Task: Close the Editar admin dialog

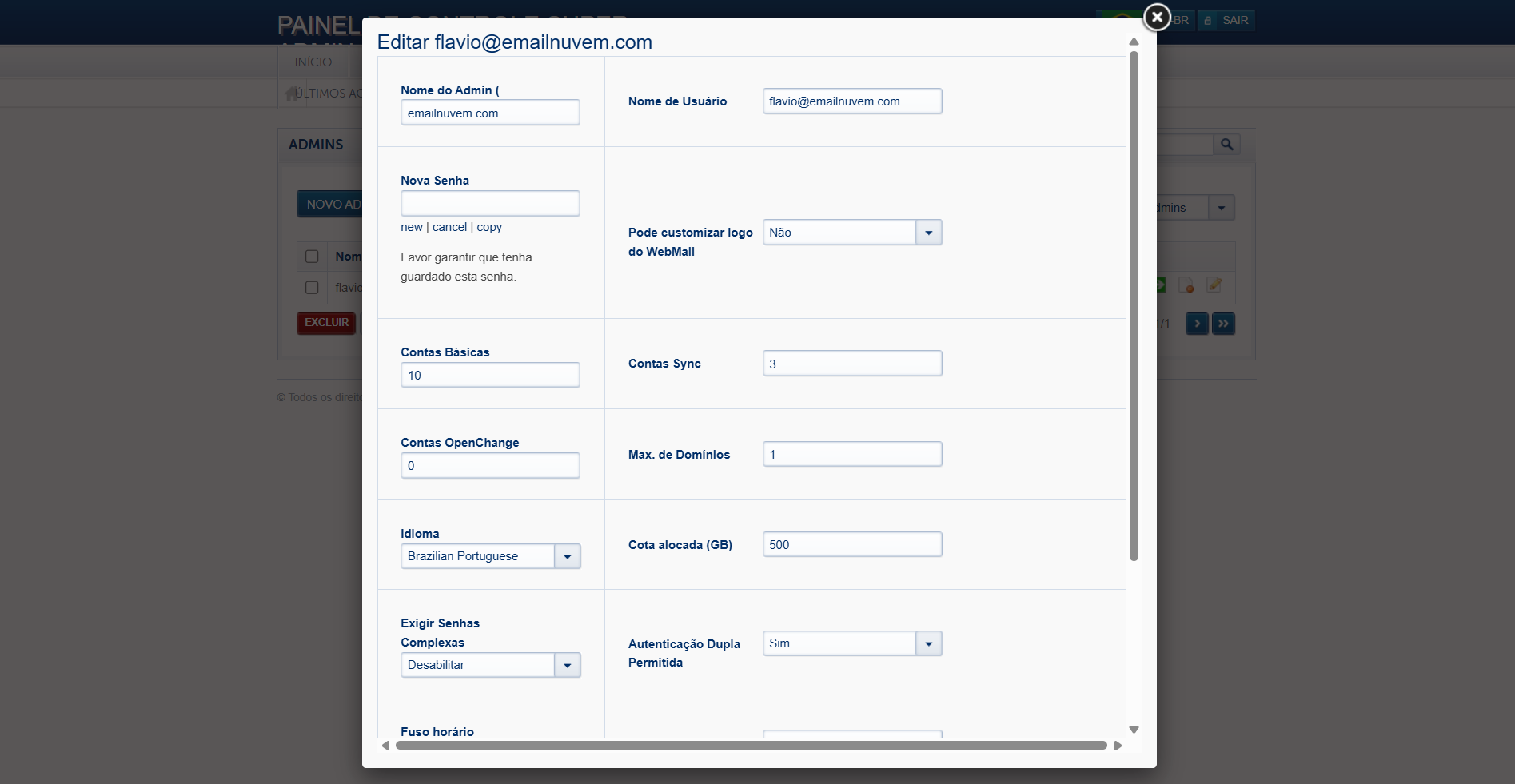Action: tap(1156, 17)
